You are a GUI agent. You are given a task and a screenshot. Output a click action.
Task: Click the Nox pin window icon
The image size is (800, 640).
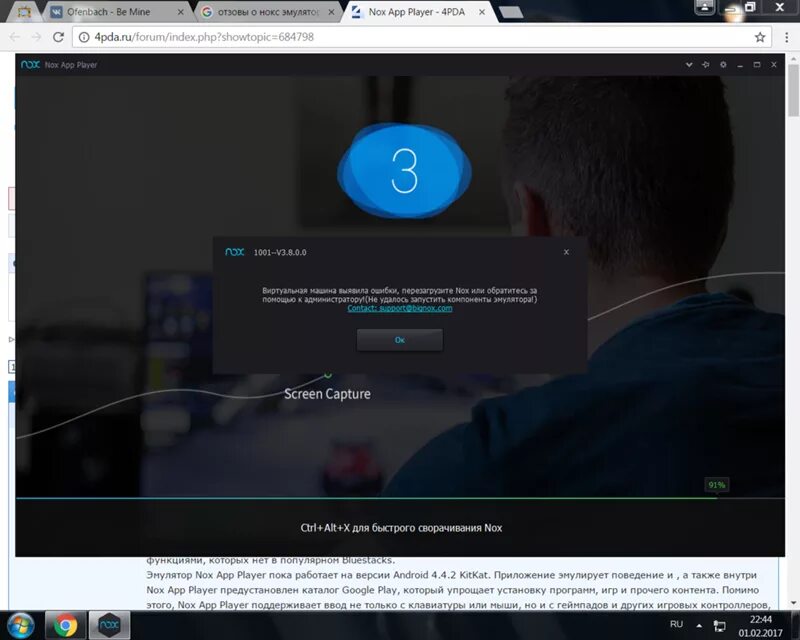point(706,65)
